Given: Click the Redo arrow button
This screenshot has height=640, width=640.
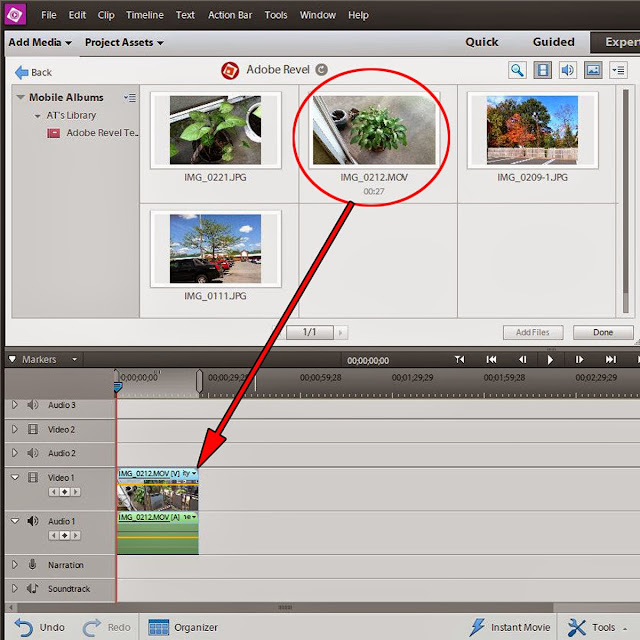Looking at the screenshot, I should (107, 627).
